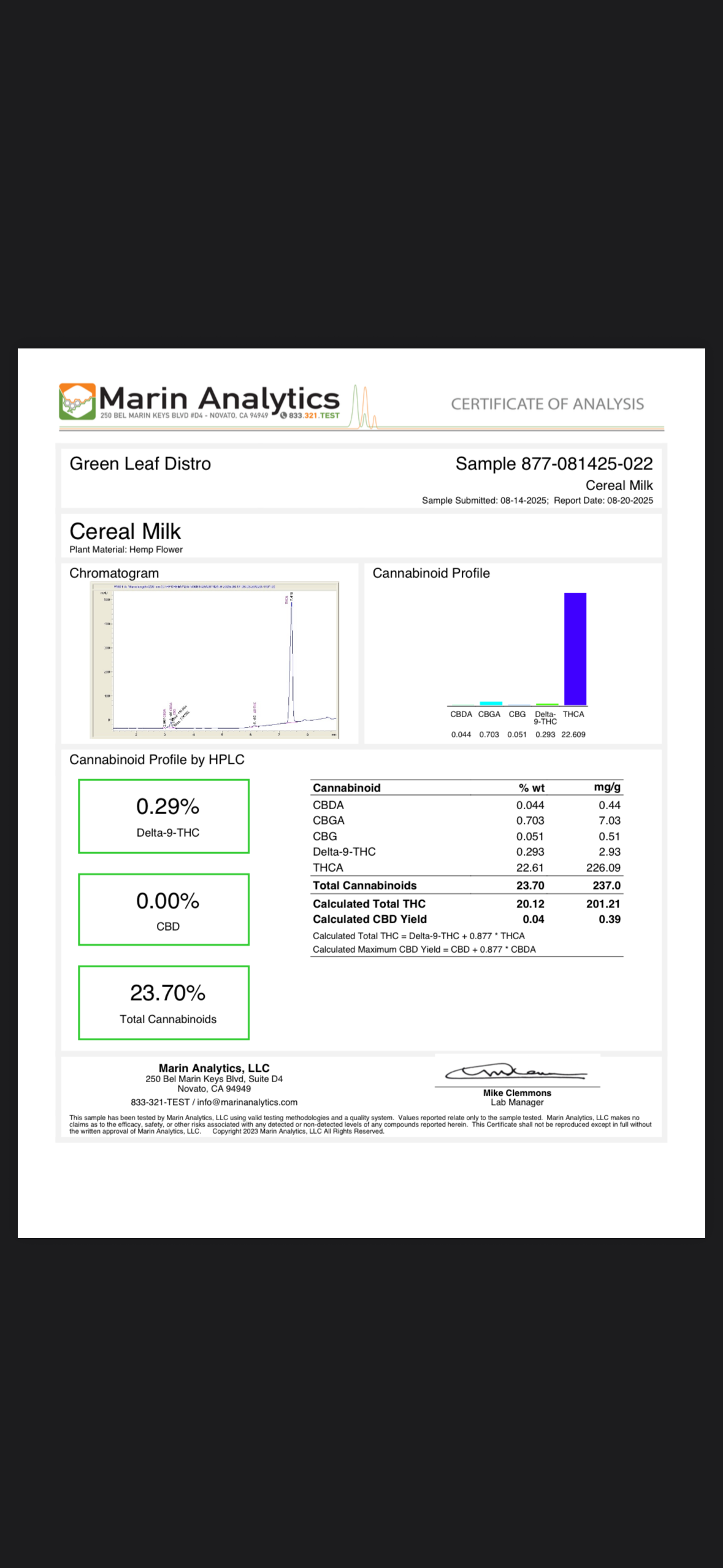Click the Certificate of Analysis heading

click(x=548, y=404)
